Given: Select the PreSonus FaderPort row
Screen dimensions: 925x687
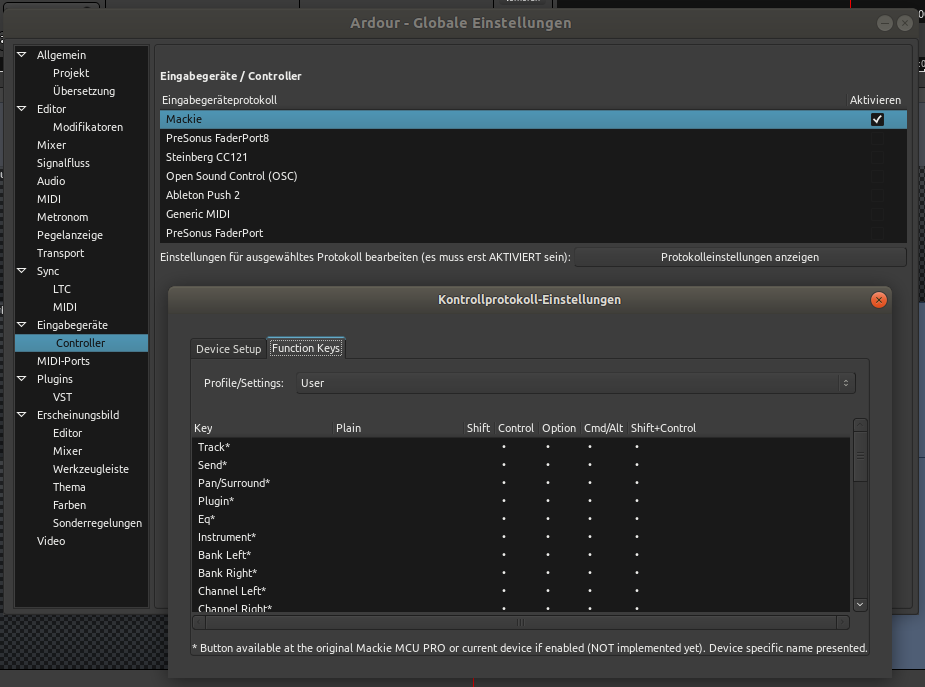Looking at the screenshot, I should point(533,233).
